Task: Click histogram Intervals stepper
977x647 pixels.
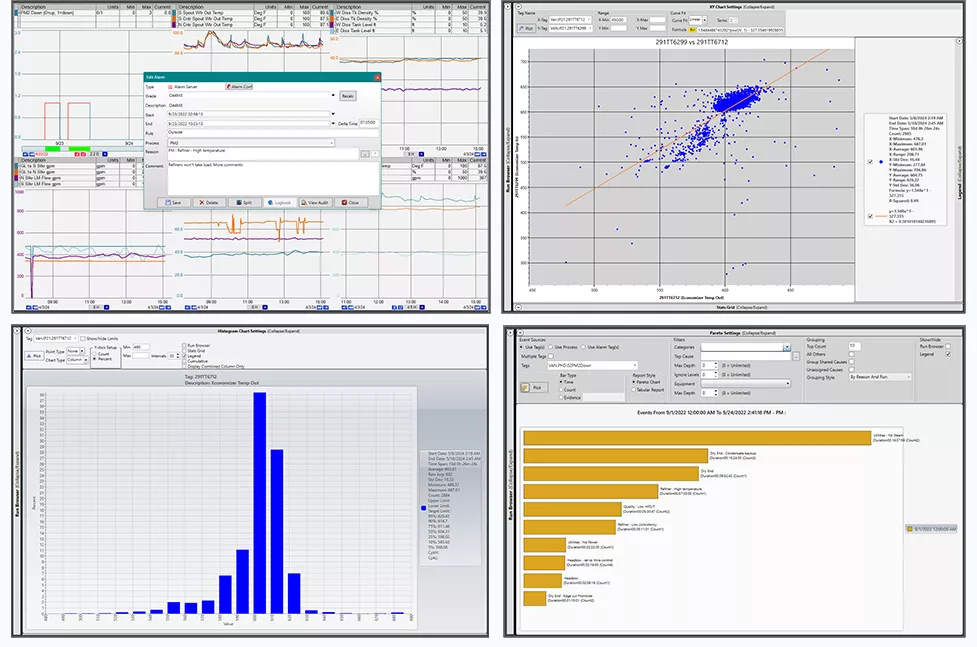Action: tap(178, 356)
